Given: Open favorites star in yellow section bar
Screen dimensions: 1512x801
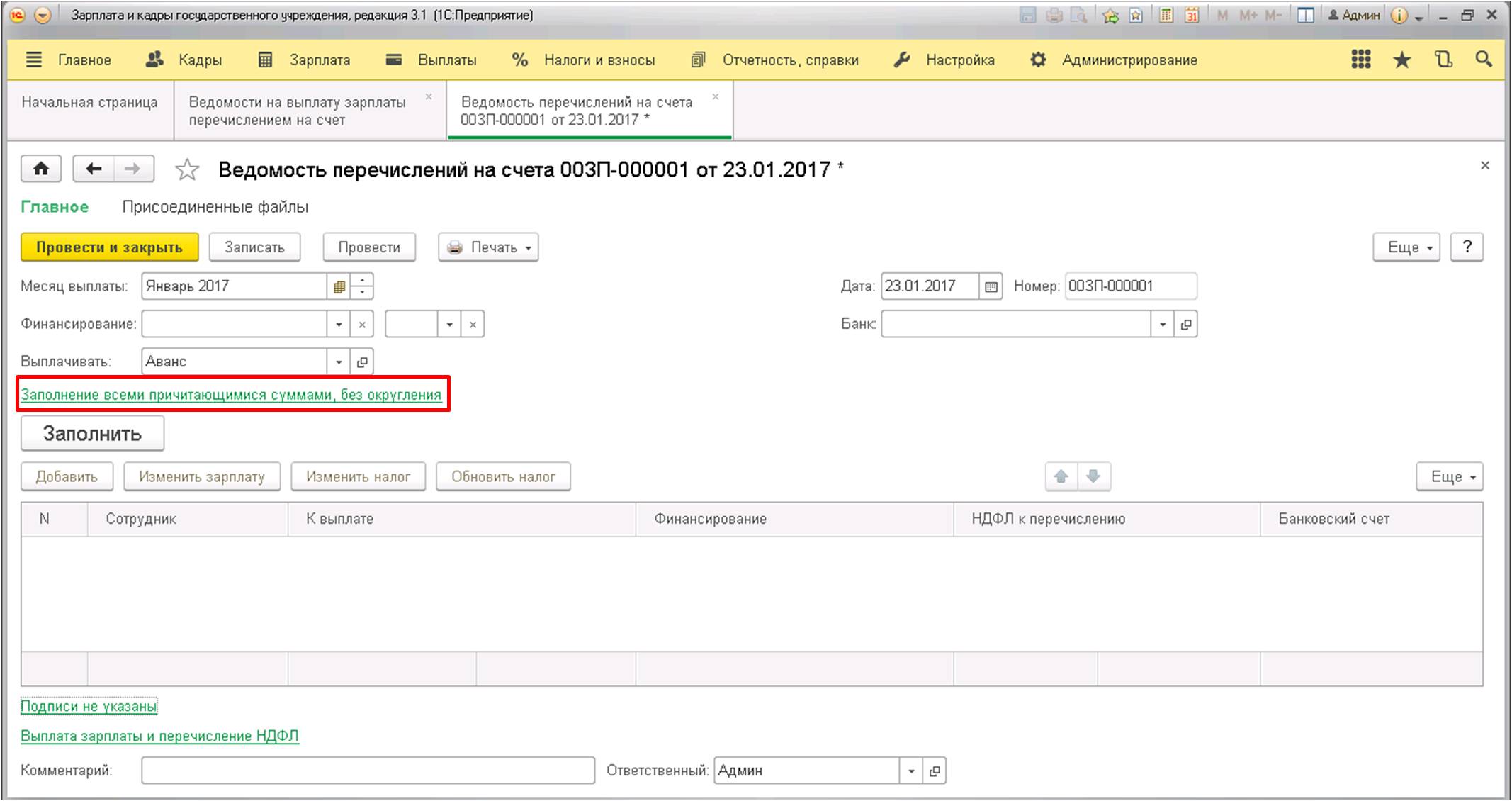Looking at the screenshot, I should click(1401, 60).
